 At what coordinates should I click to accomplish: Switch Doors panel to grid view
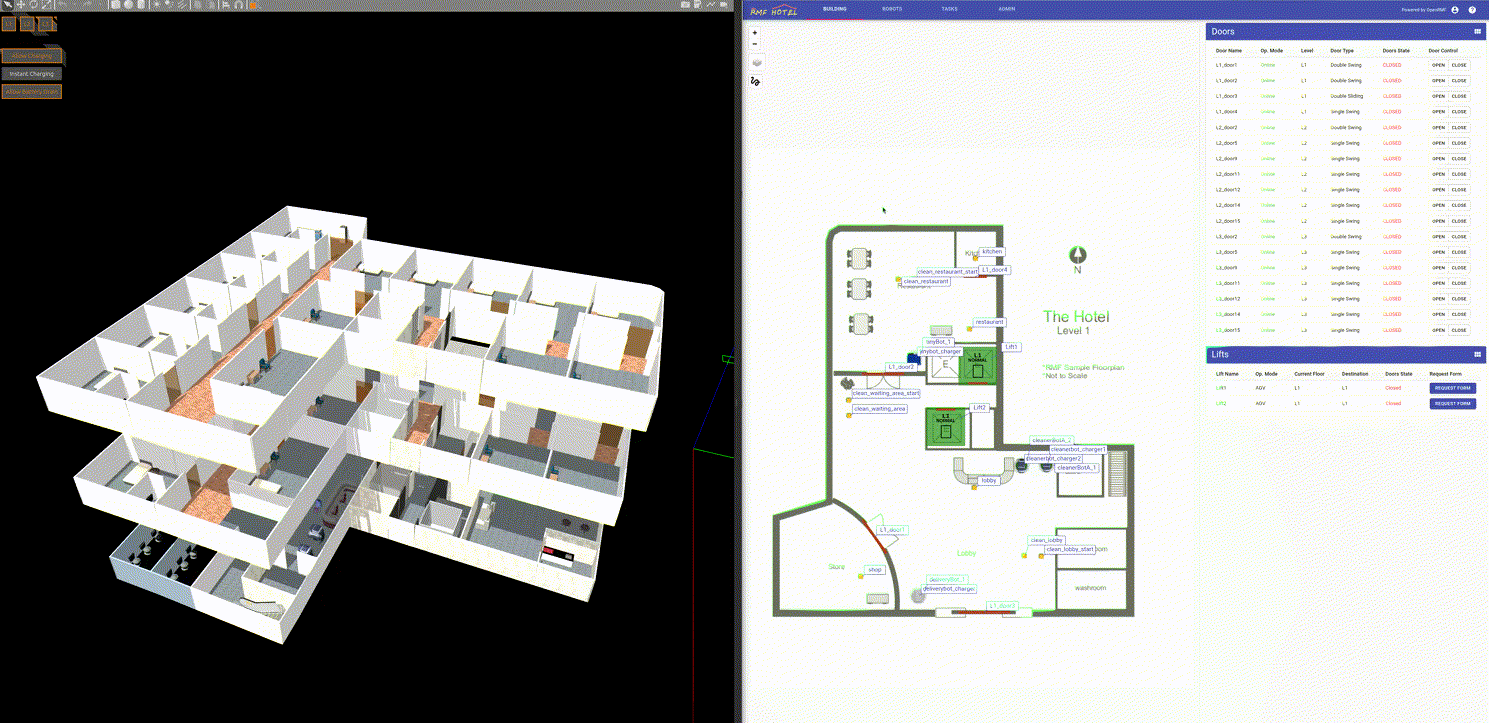point(1477,32)
